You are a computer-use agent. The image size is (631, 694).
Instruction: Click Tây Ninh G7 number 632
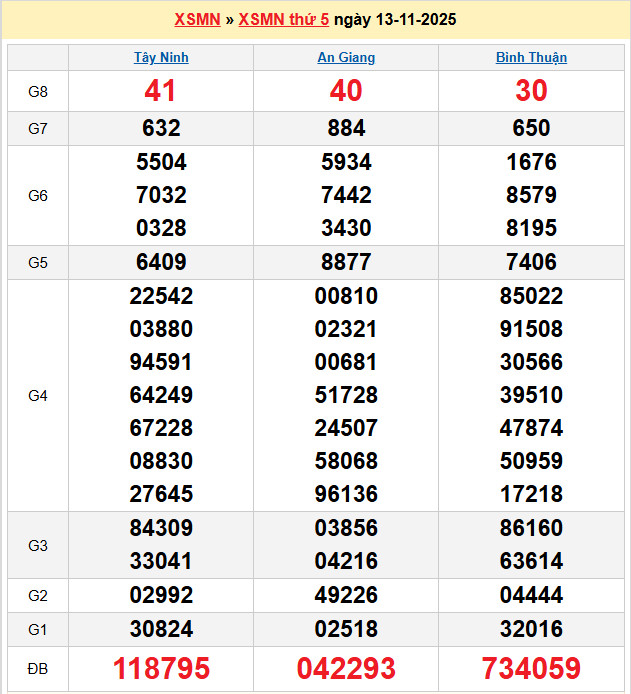pyautogui.click(x=161, y=128)
